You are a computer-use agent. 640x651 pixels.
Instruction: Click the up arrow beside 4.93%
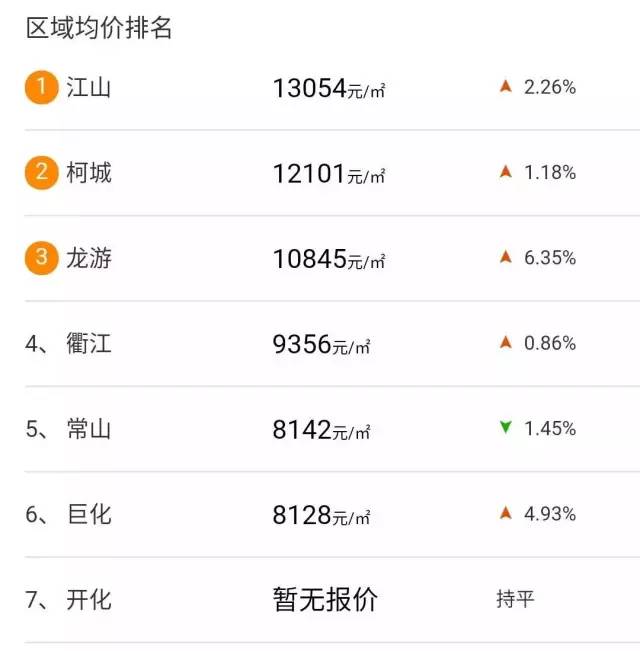pyautogui.click(x=505, y=514)
